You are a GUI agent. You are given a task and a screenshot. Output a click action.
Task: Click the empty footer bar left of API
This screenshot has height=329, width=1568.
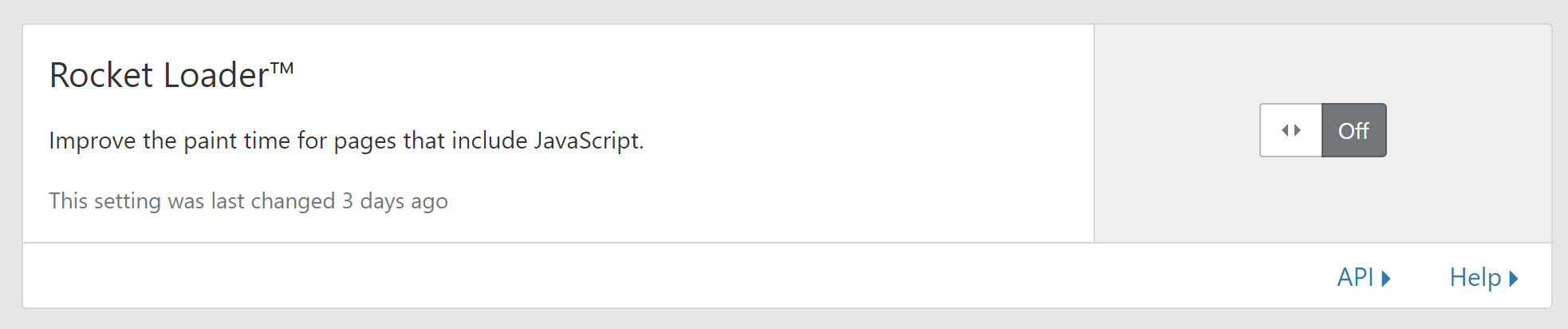click(638, 276)
